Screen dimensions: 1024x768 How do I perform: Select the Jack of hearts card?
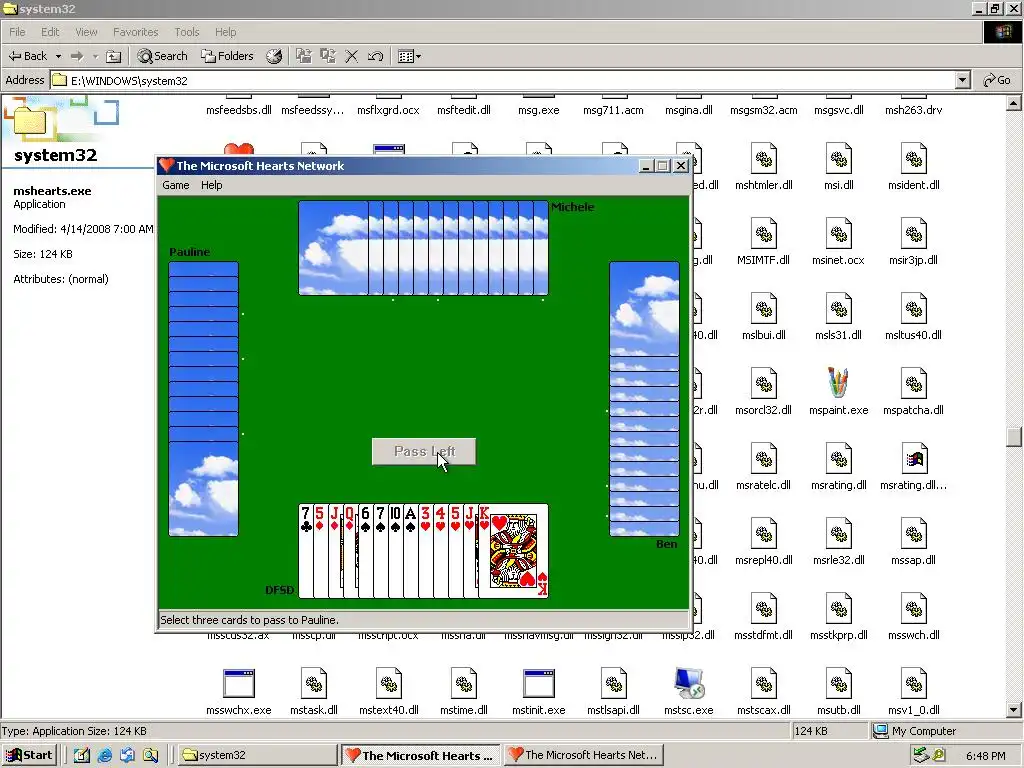pos(471,551)
